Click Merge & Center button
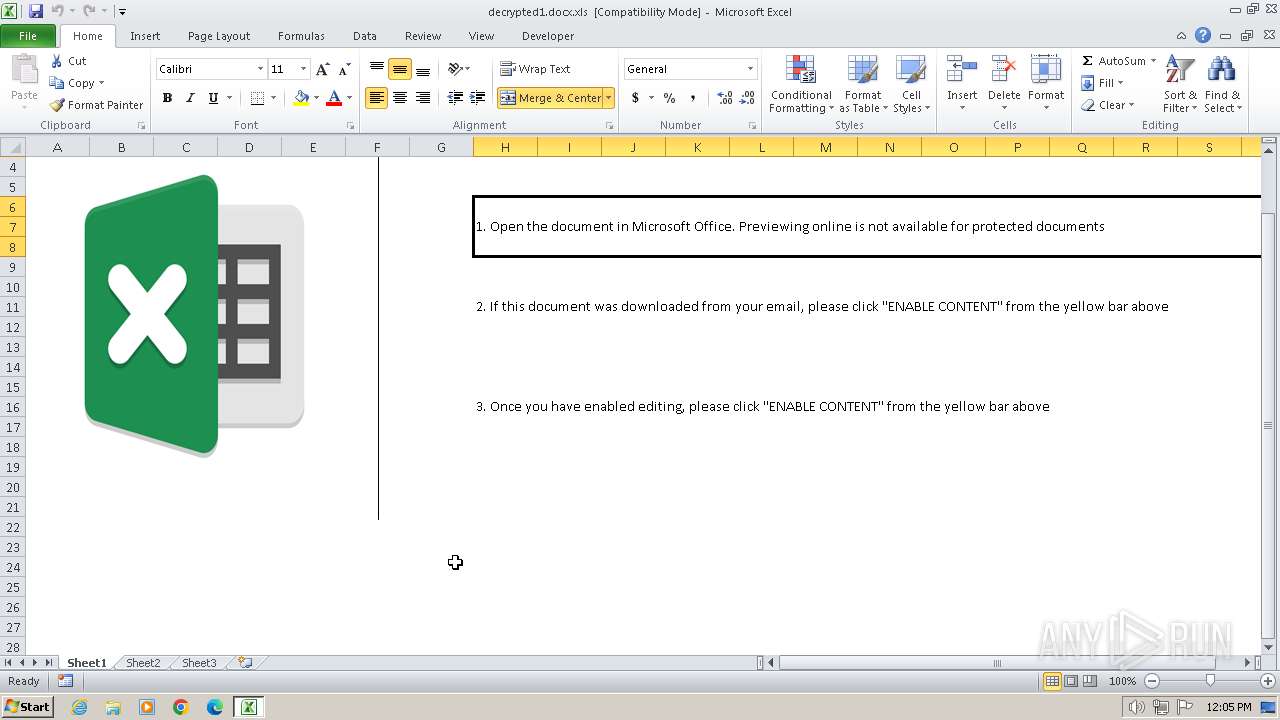 tap(550, 98)
